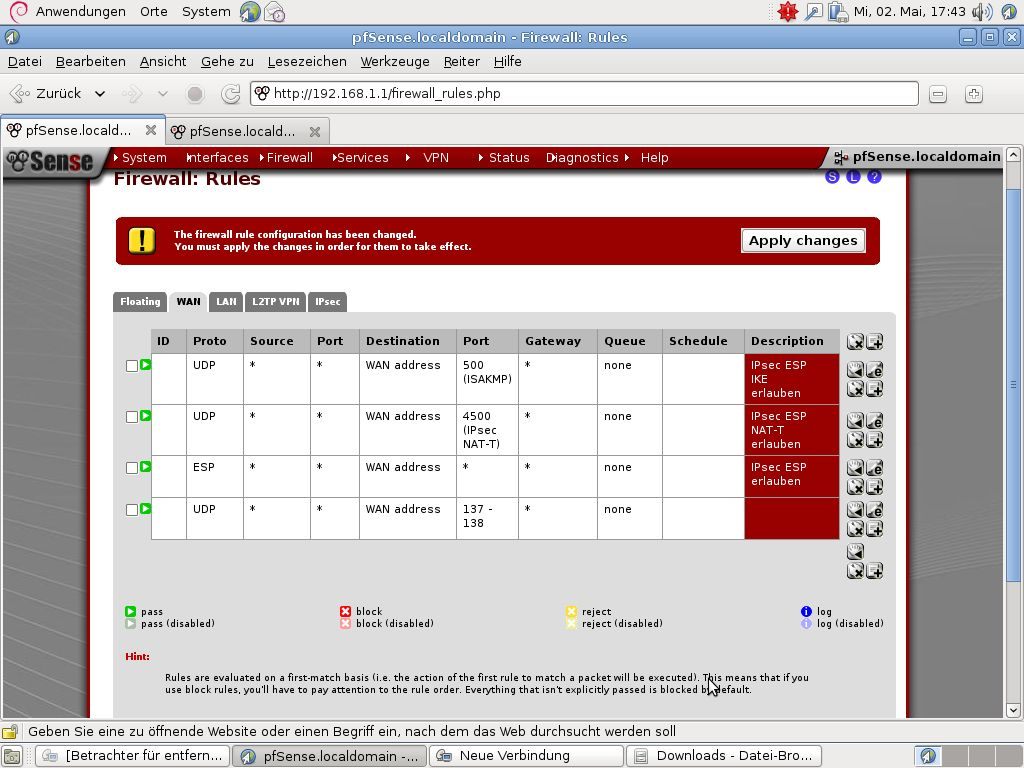Select the checkbox for the ESP protocol rule
The height and width of the screenshot is (768, 1024).
132,468
